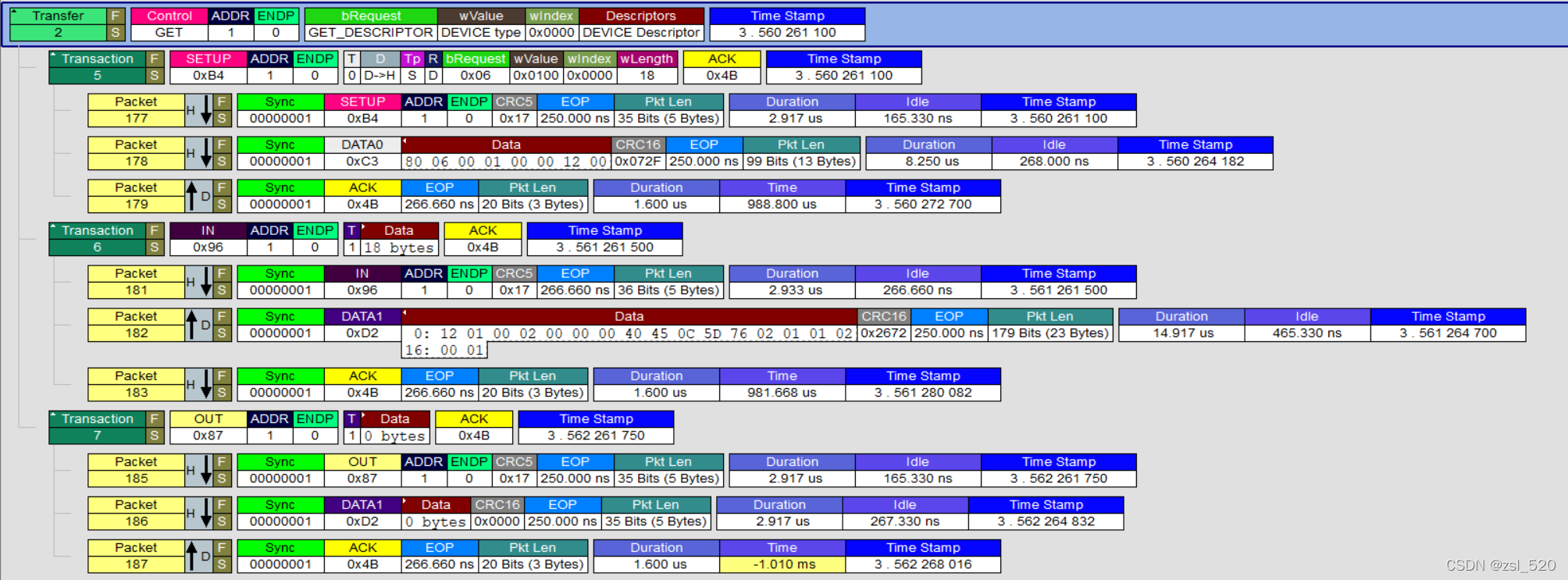Click Time Stamp 3 . 560 264 182
This screenshot has height=580, width=1568.
pyautogui.click(x=1196, y=162)
